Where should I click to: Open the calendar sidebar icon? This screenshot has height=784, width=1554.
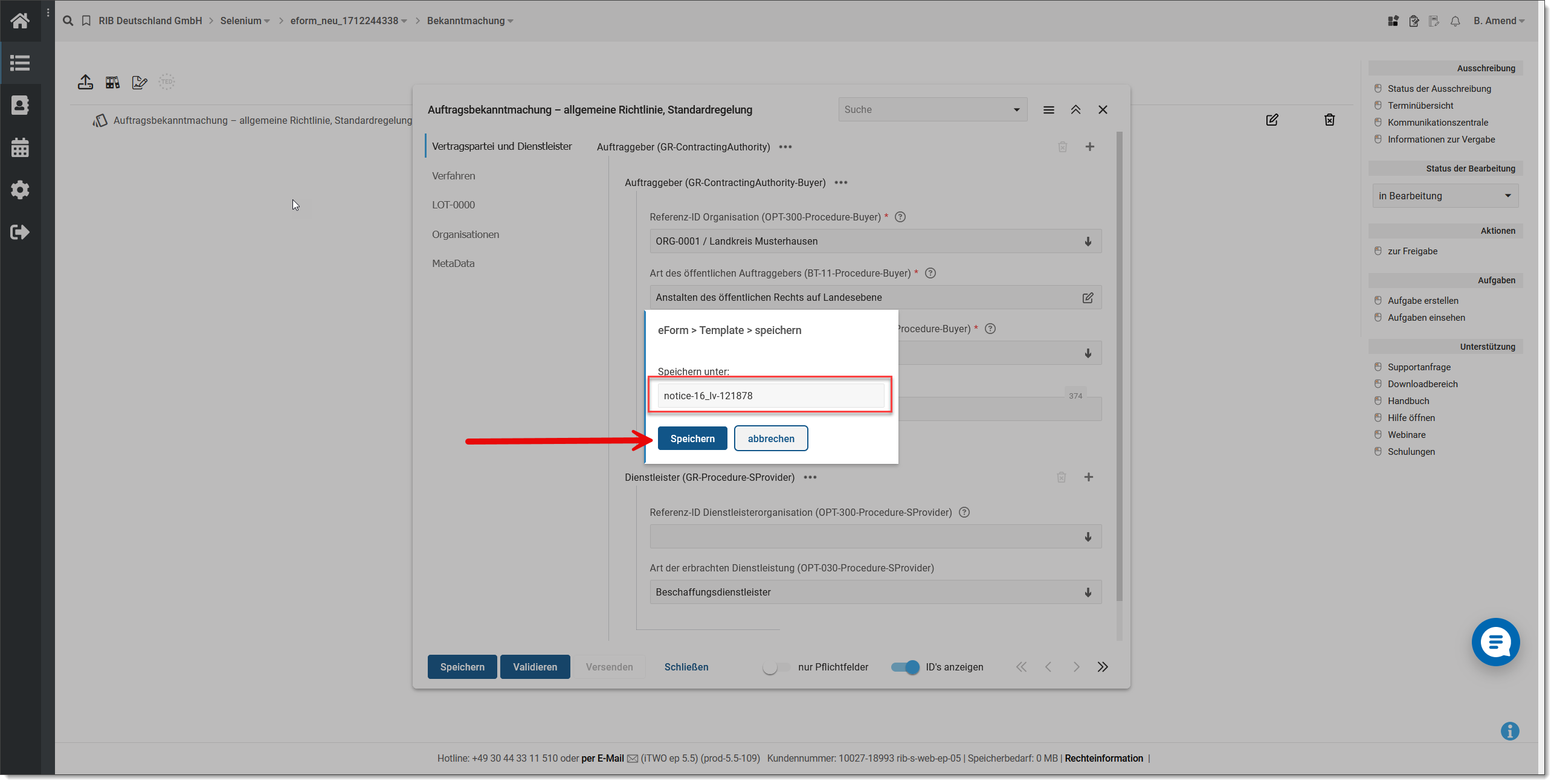click(20, 147)
